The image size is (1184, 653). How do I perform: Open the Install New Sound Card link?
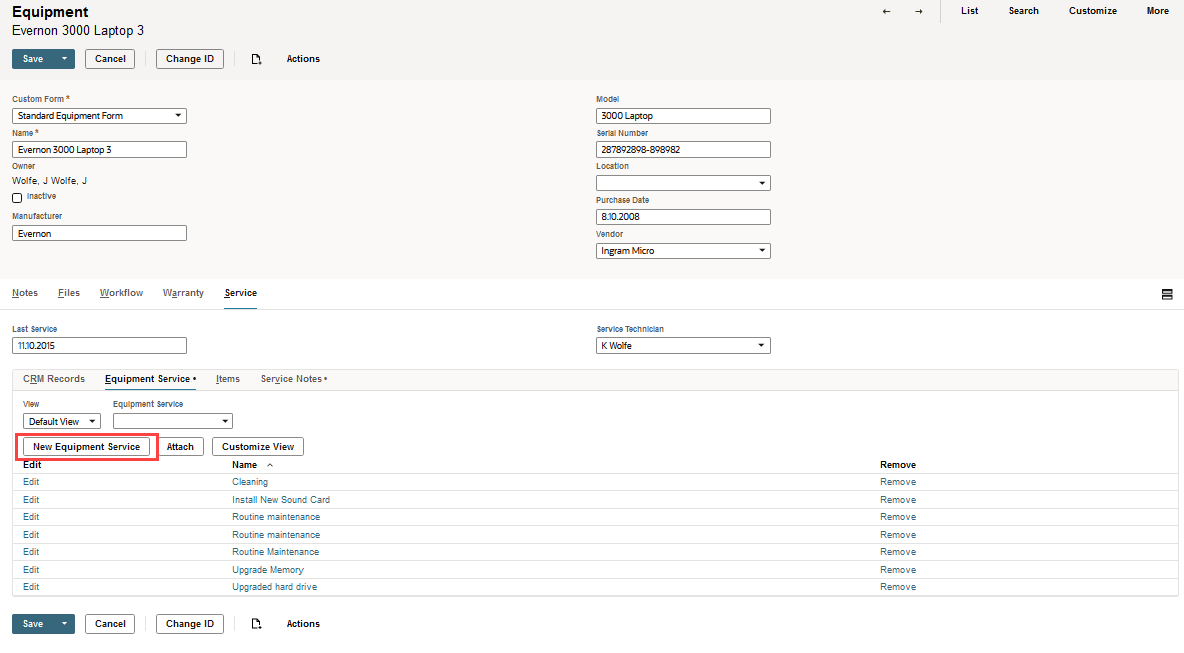pyautogui.click(x=281, y=500)
